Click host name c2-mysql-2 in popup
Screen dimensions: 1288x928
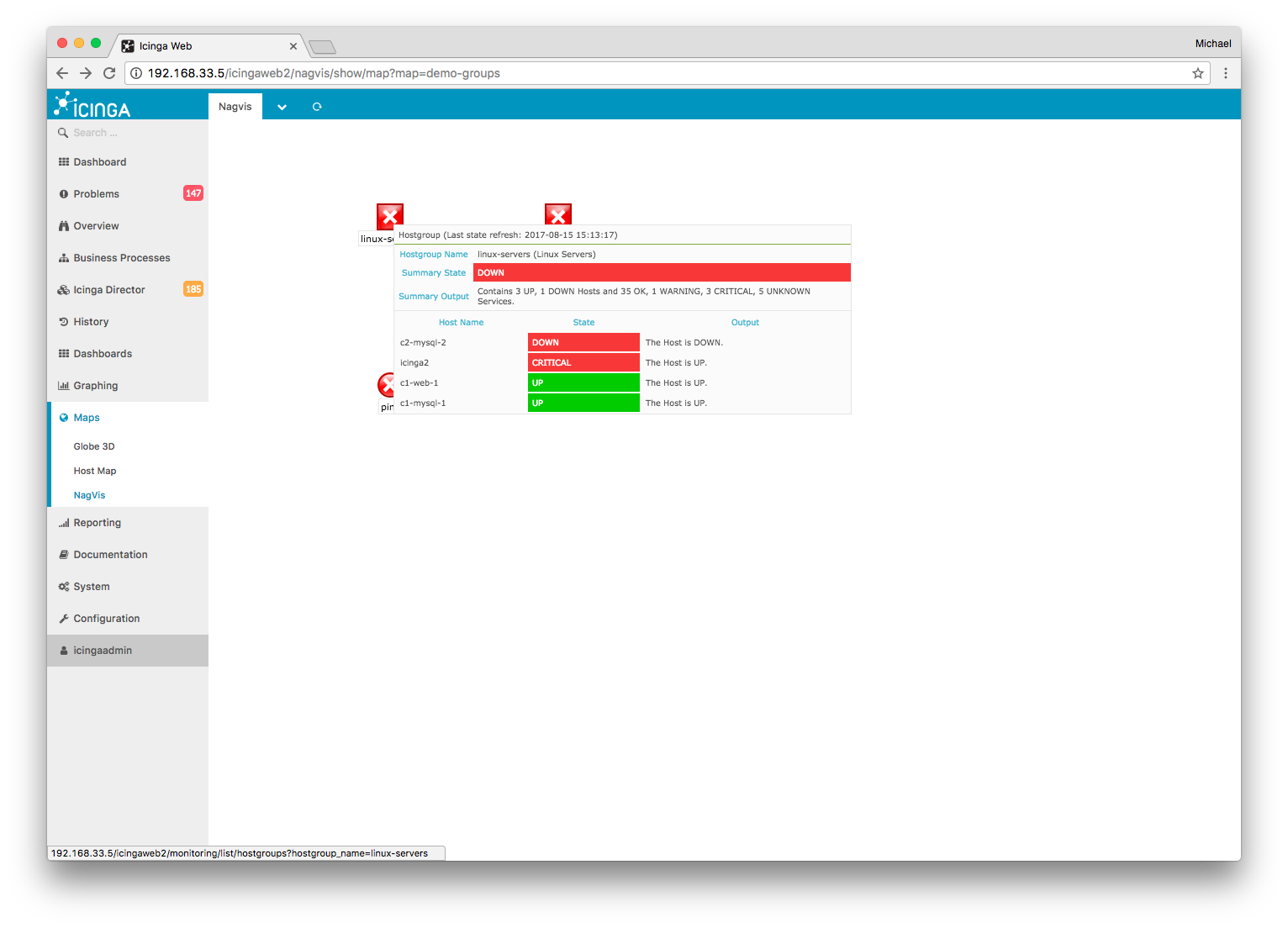[x=423, y=343]
